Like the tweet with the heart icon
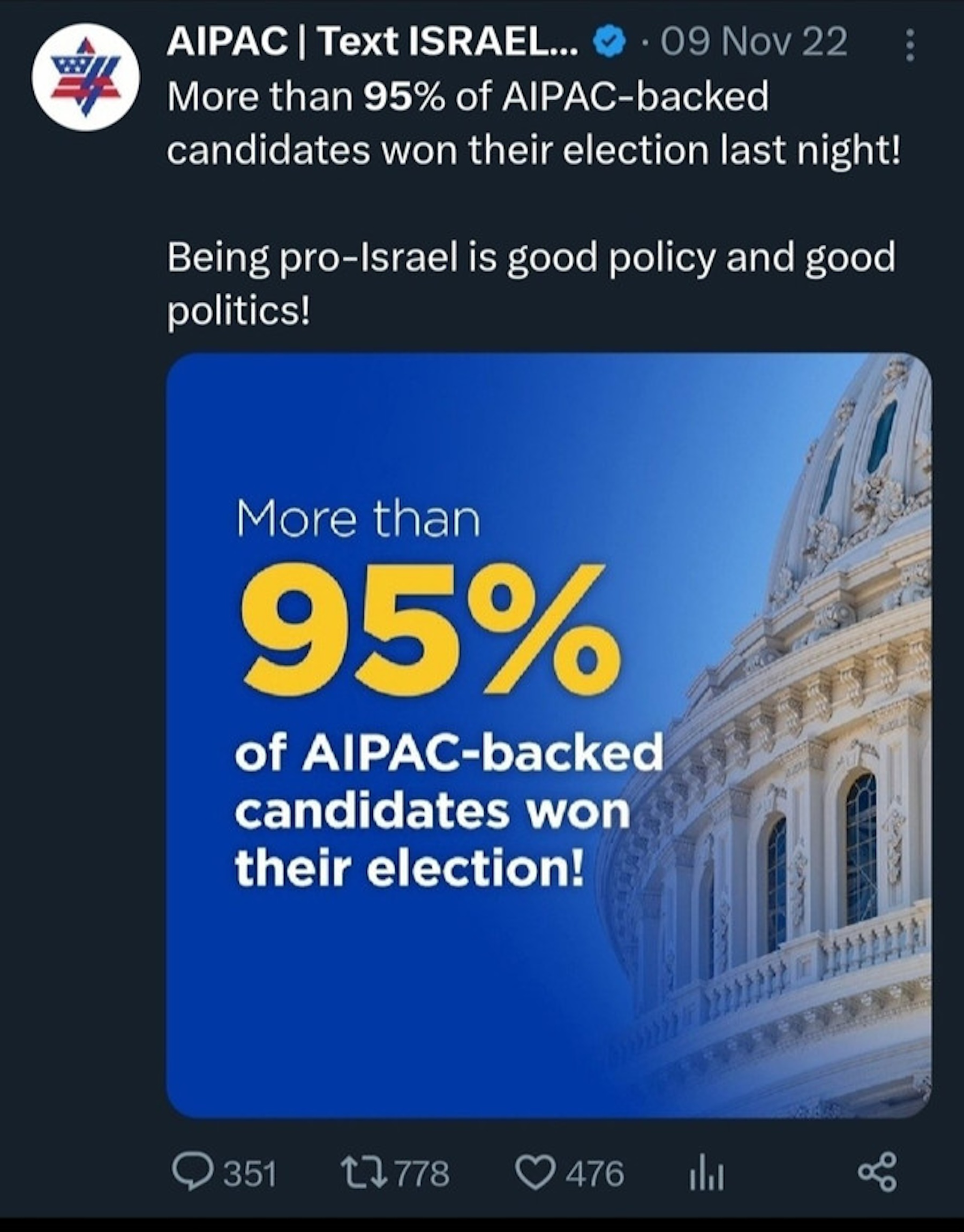964x1232 pixels. [x=535, y=1173]
